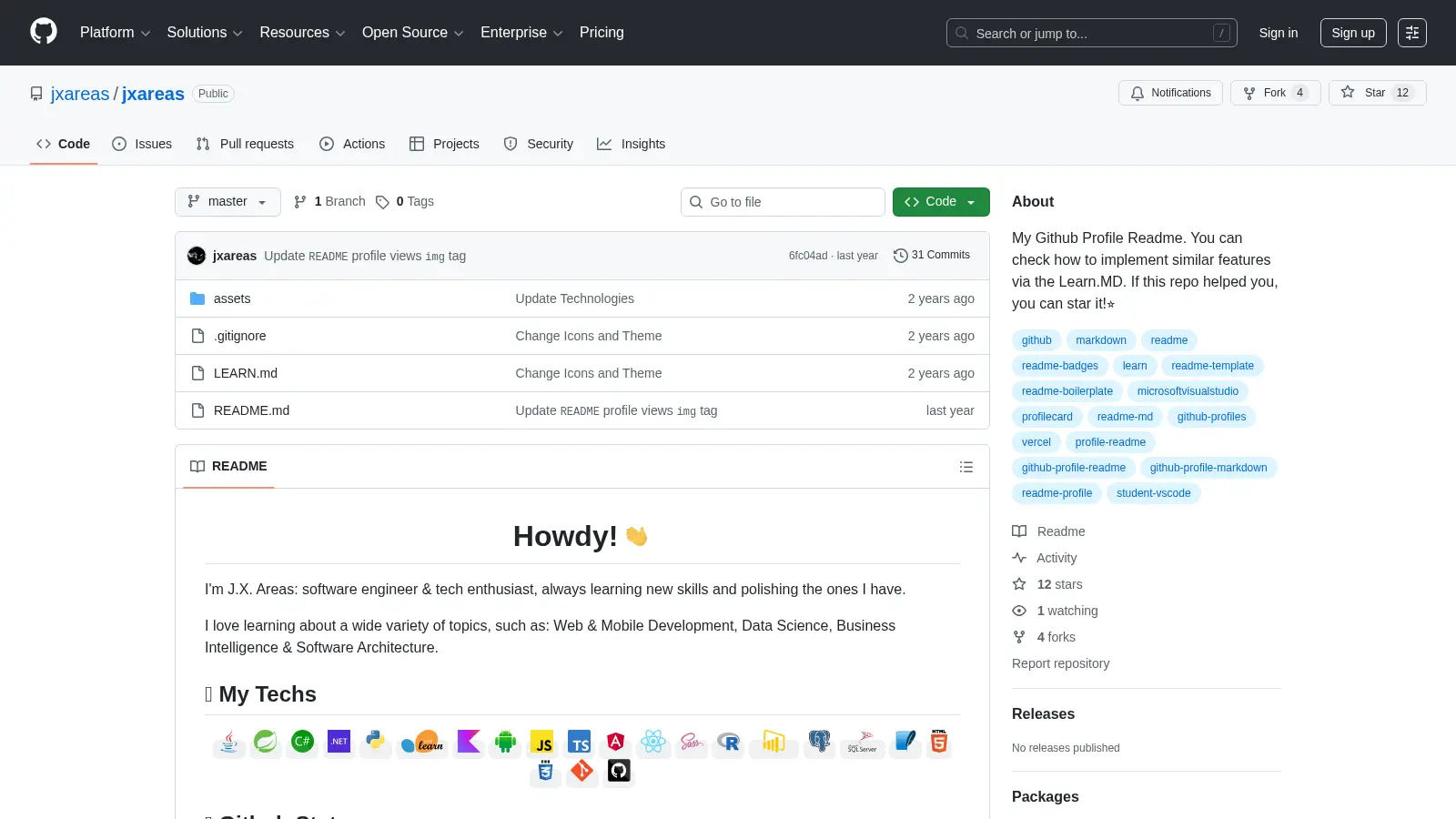Switch to the Actions tab

[352, 144]
